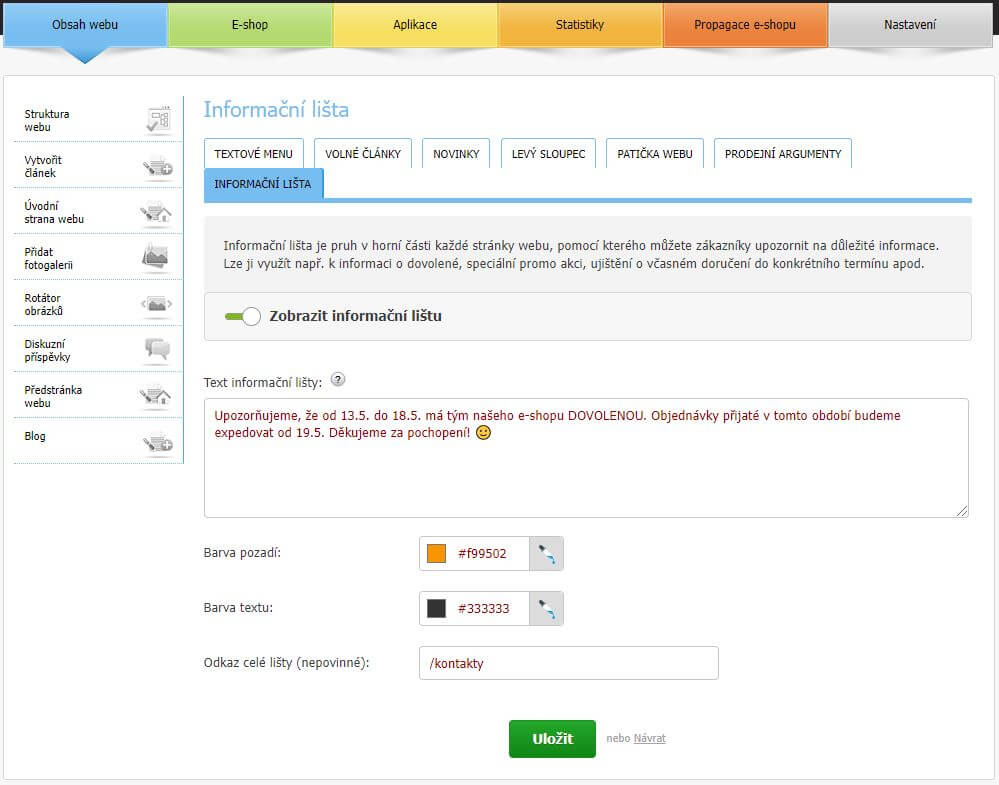Open the Obsah webu main tab
This screenshot has height=785, width=999.
[x=85, y=25]
